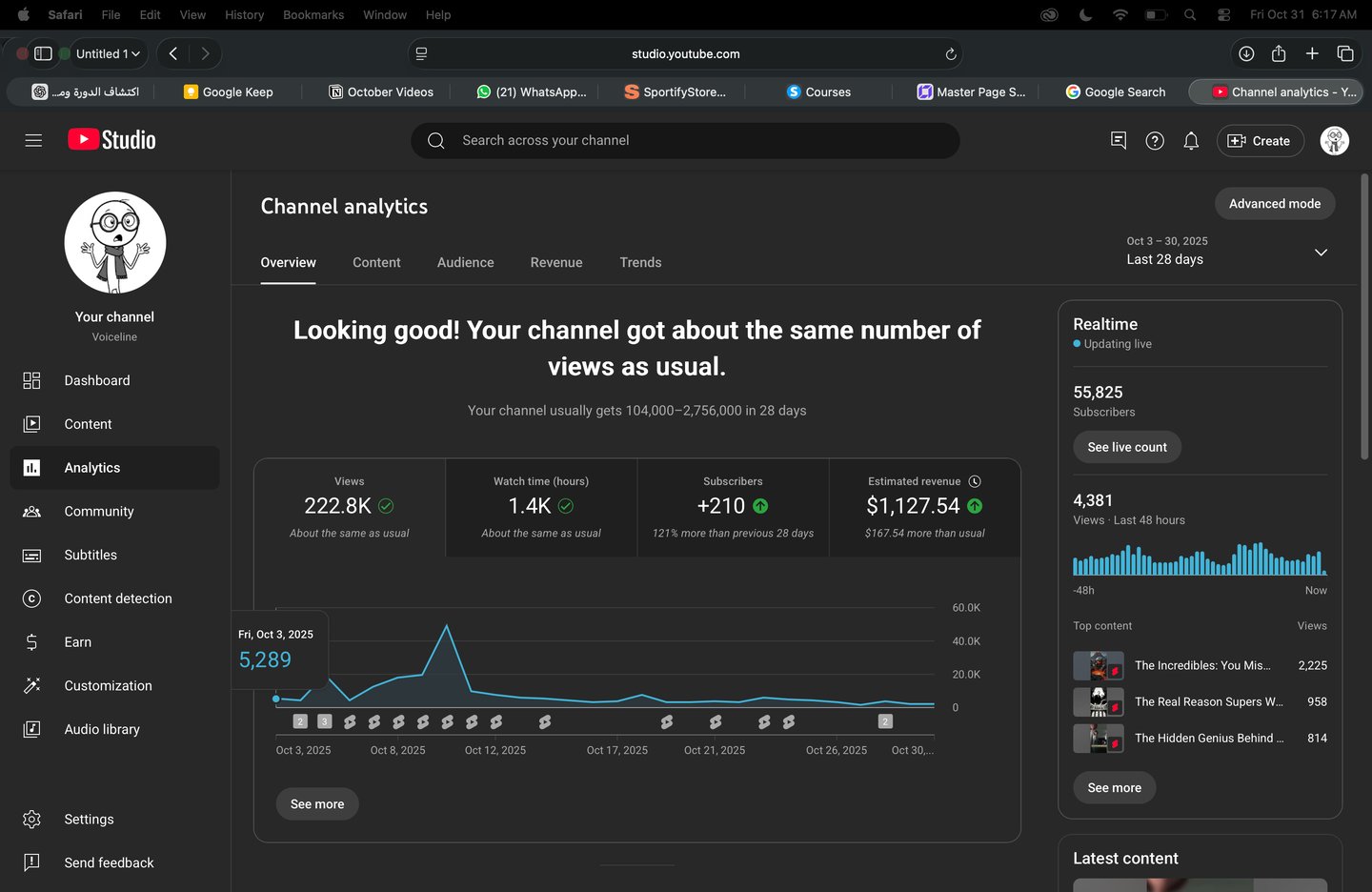Click the Safari share icon
The height and width of the screenshot is (892, 1372).
point(1279,53)
